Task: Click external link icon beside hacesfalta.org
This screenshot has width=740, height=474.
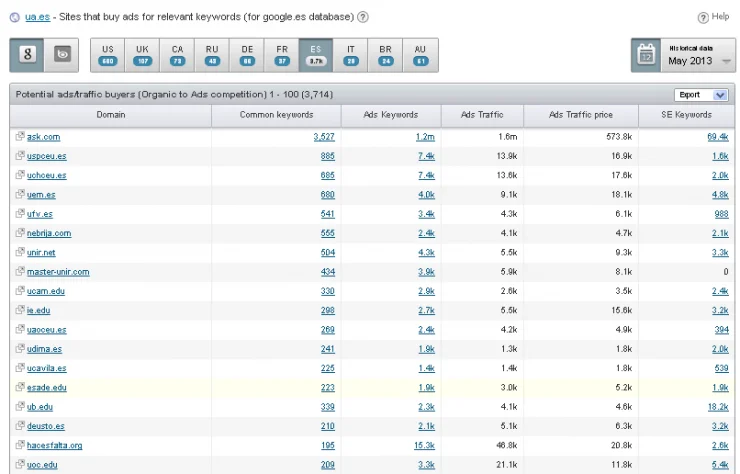Action: (x=20, y=445)
